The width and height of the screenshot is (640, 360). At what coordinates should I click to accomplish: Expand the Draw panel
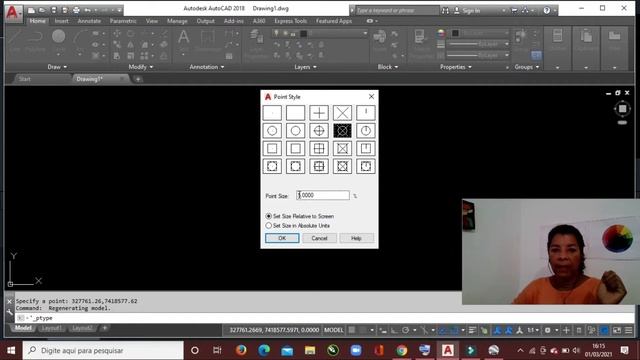57,67
